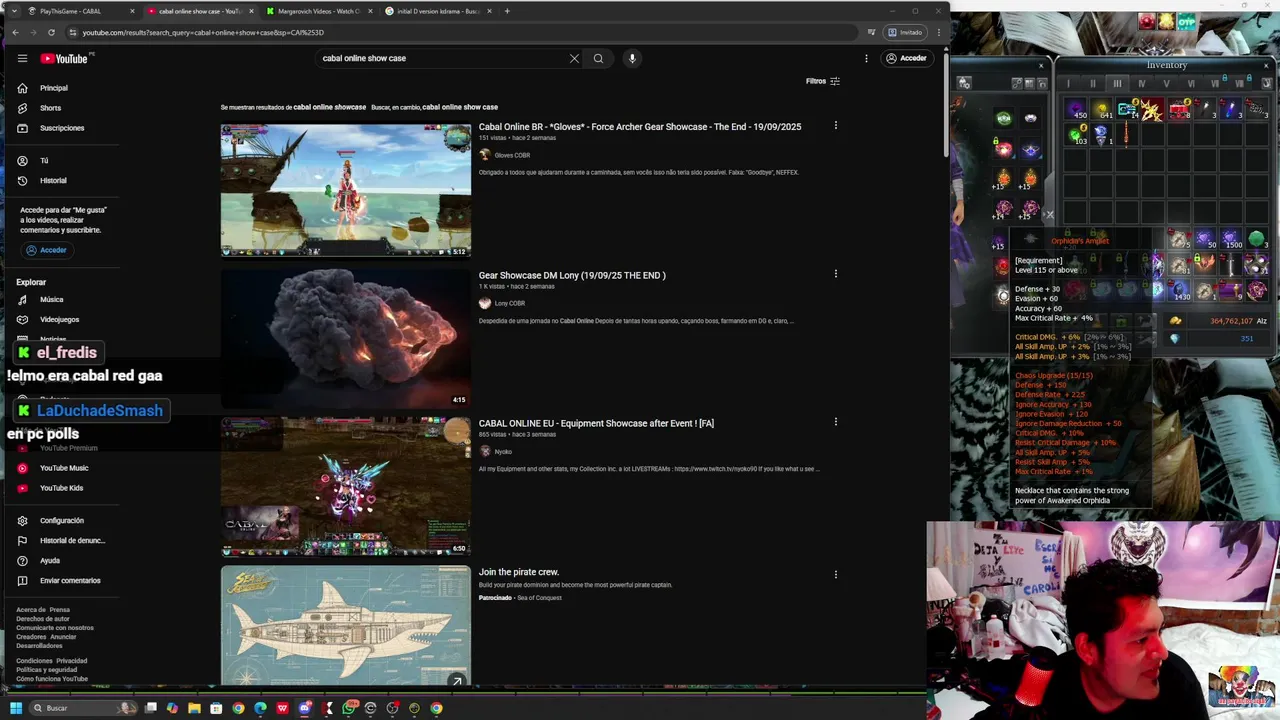1280x720 pixels.
Task: Select Shorts in the sidebar
Action: (x=50, y=108)
